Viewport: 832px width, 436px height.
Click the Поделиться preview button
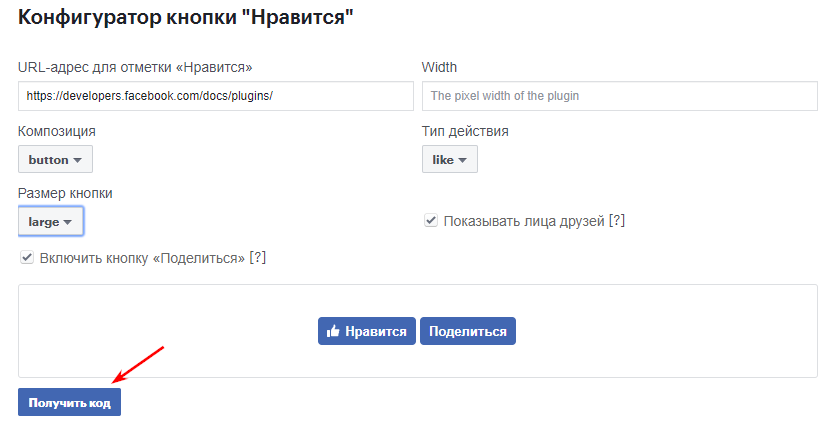(x=467, y=331)
